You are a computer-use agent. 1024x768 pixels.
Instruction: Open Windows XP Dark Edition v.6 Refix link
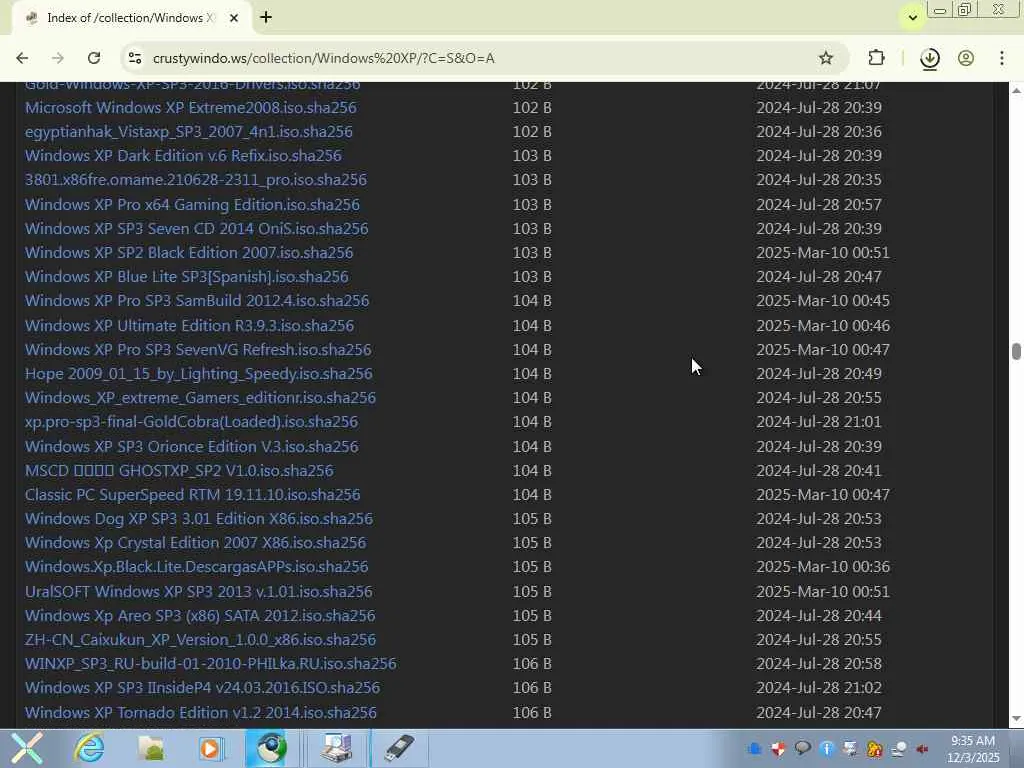(184, 156)
